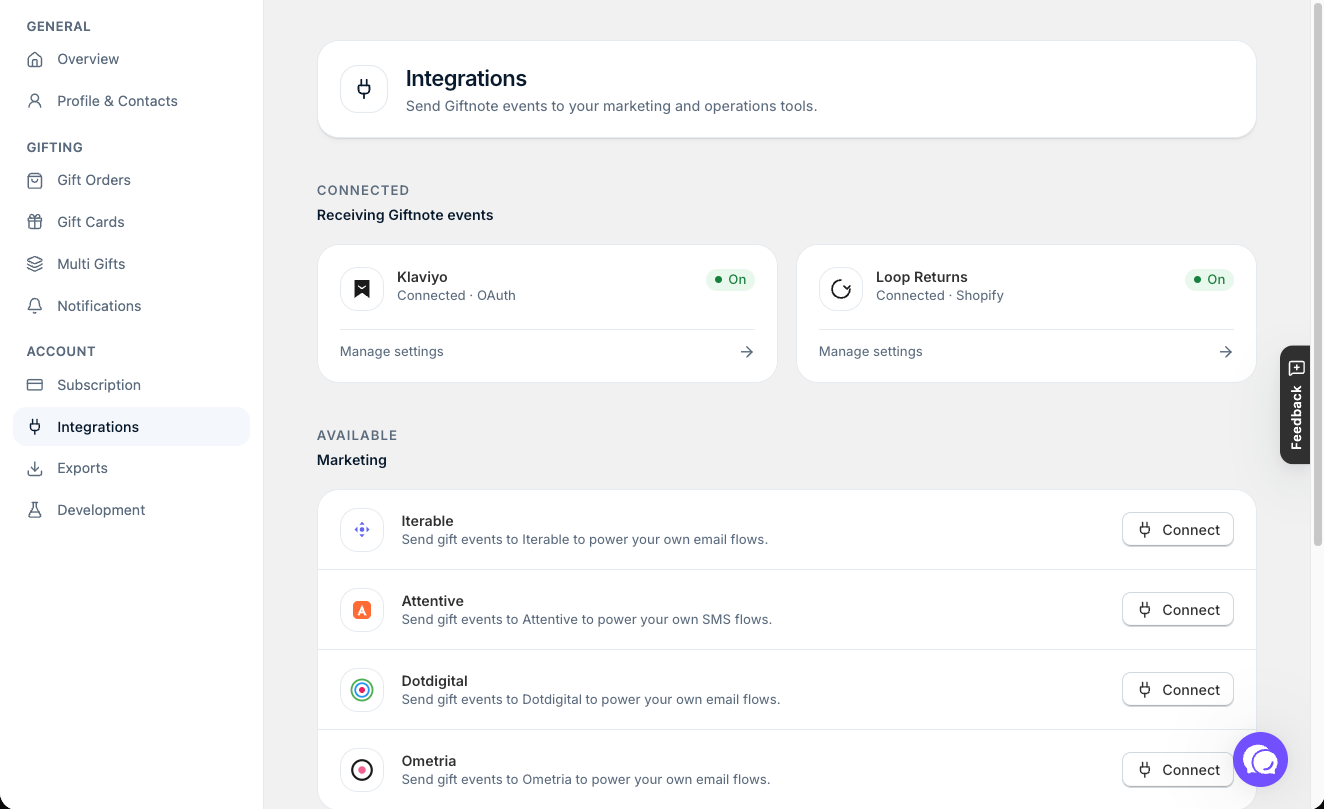The height and width of the screenshot is (809, 1324).
Task: Open Manage settings for Loop Returns
Action: point(1026,352)
